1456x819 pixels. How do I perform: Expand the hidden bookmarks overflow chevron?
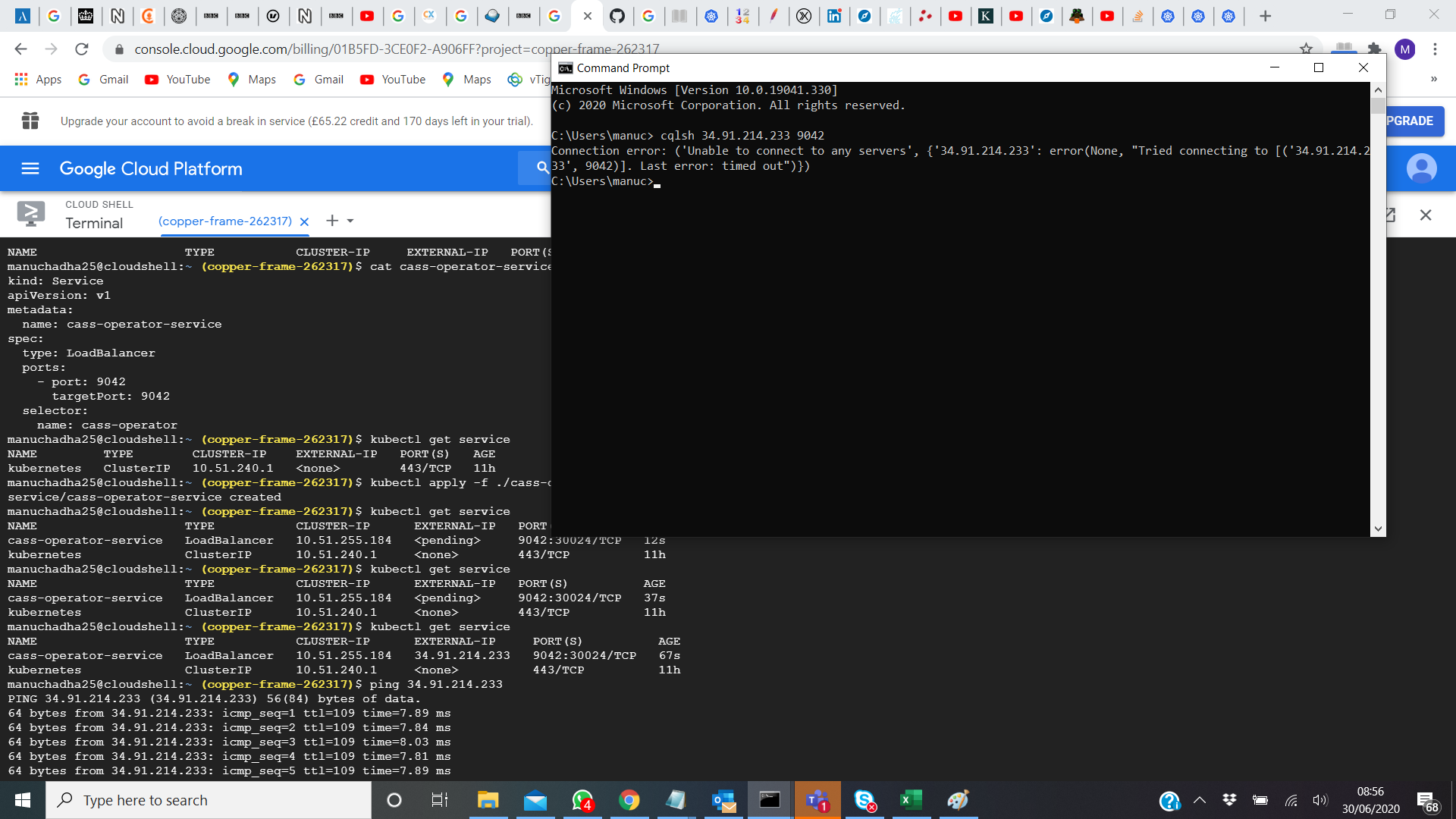tap(1433, 79)
